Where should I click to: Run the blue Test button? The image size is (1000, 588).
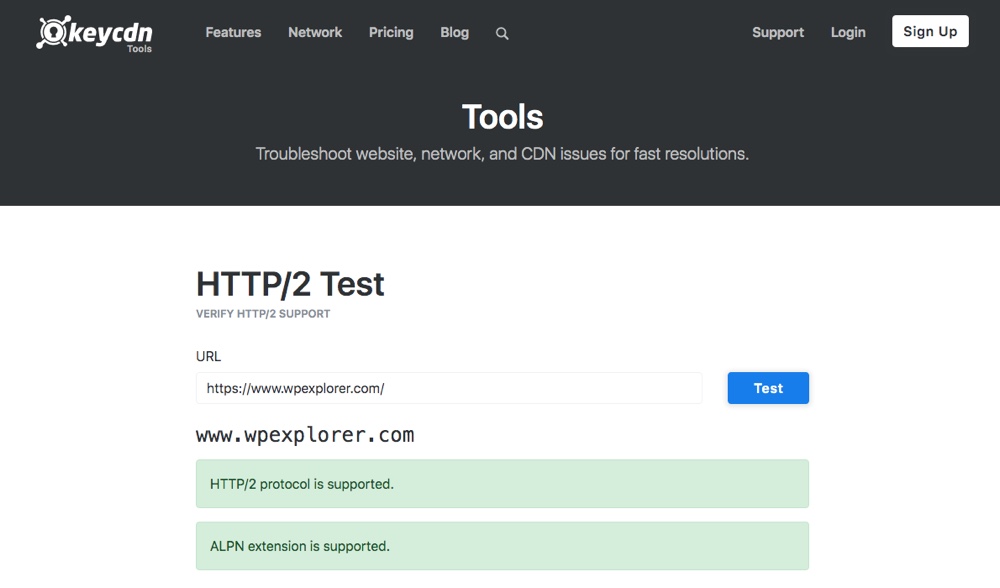tap(768, 388)
